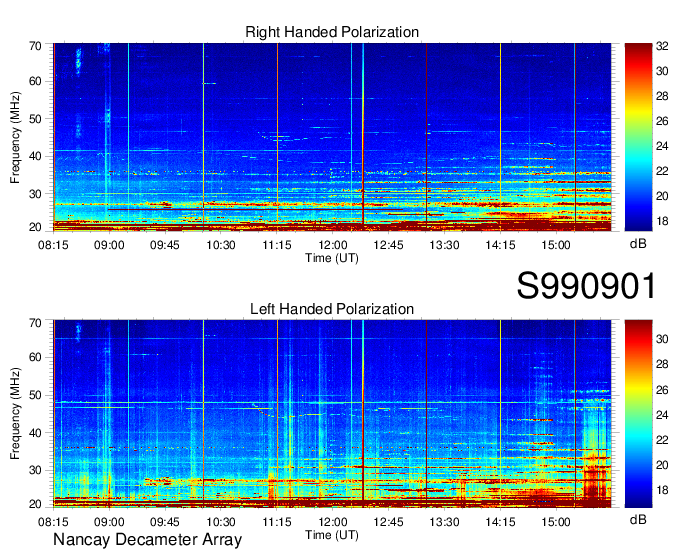The height and width of the screenshot is (552, 680).
Task: Click the 22 value on the upper colorbar
Action: [662, 171]
